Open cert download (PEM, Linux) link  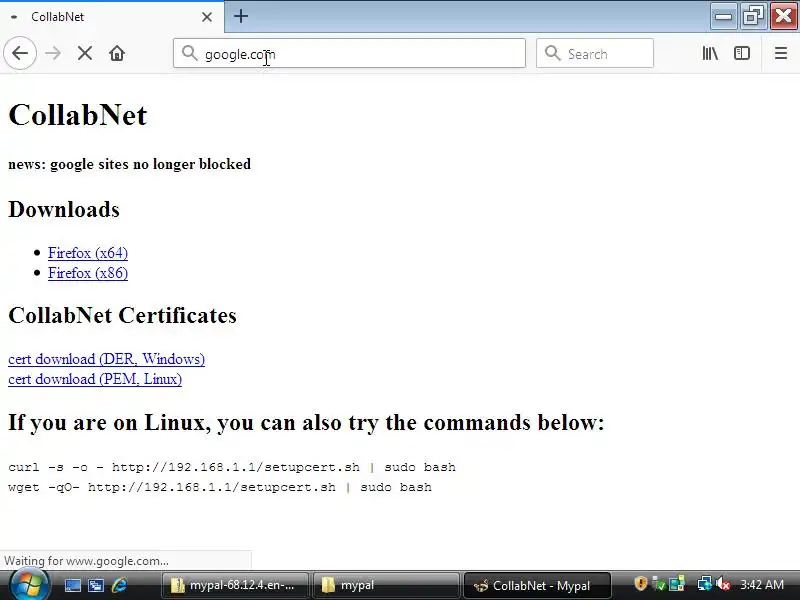pyautogui.click(x=95, y=379)
